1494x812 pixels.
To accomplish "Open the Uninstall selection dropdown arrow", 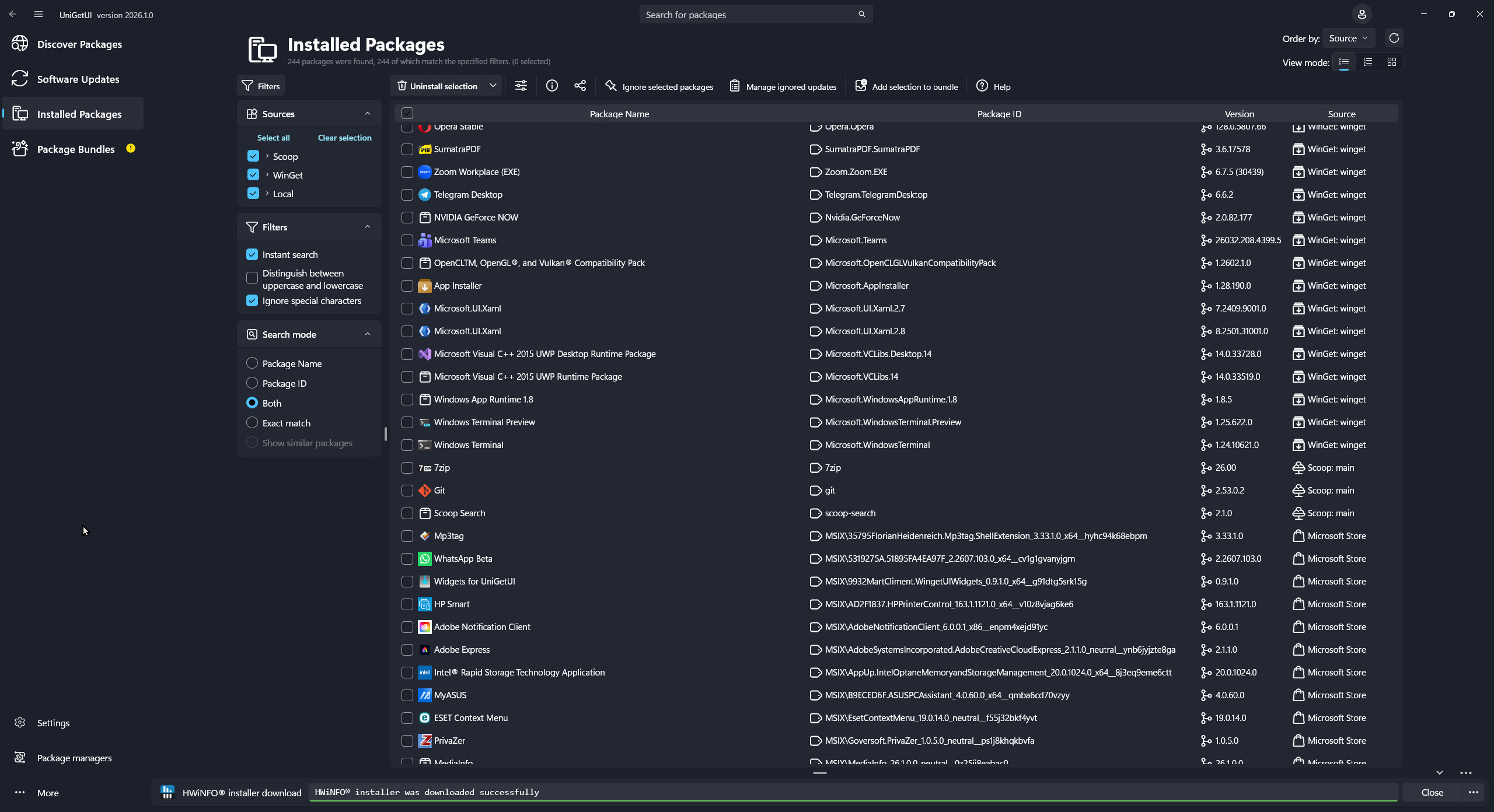I will [x=493, y=86].
